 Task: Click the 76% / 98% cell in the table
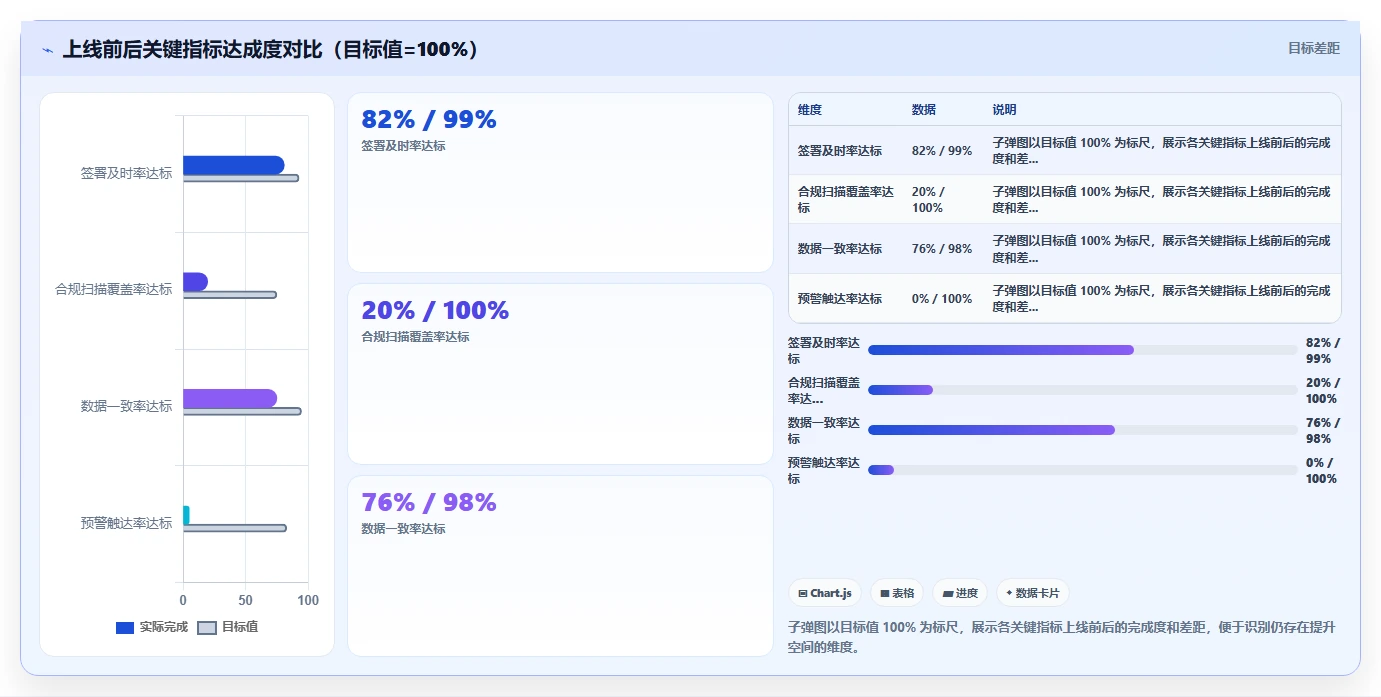pos(942,249)
